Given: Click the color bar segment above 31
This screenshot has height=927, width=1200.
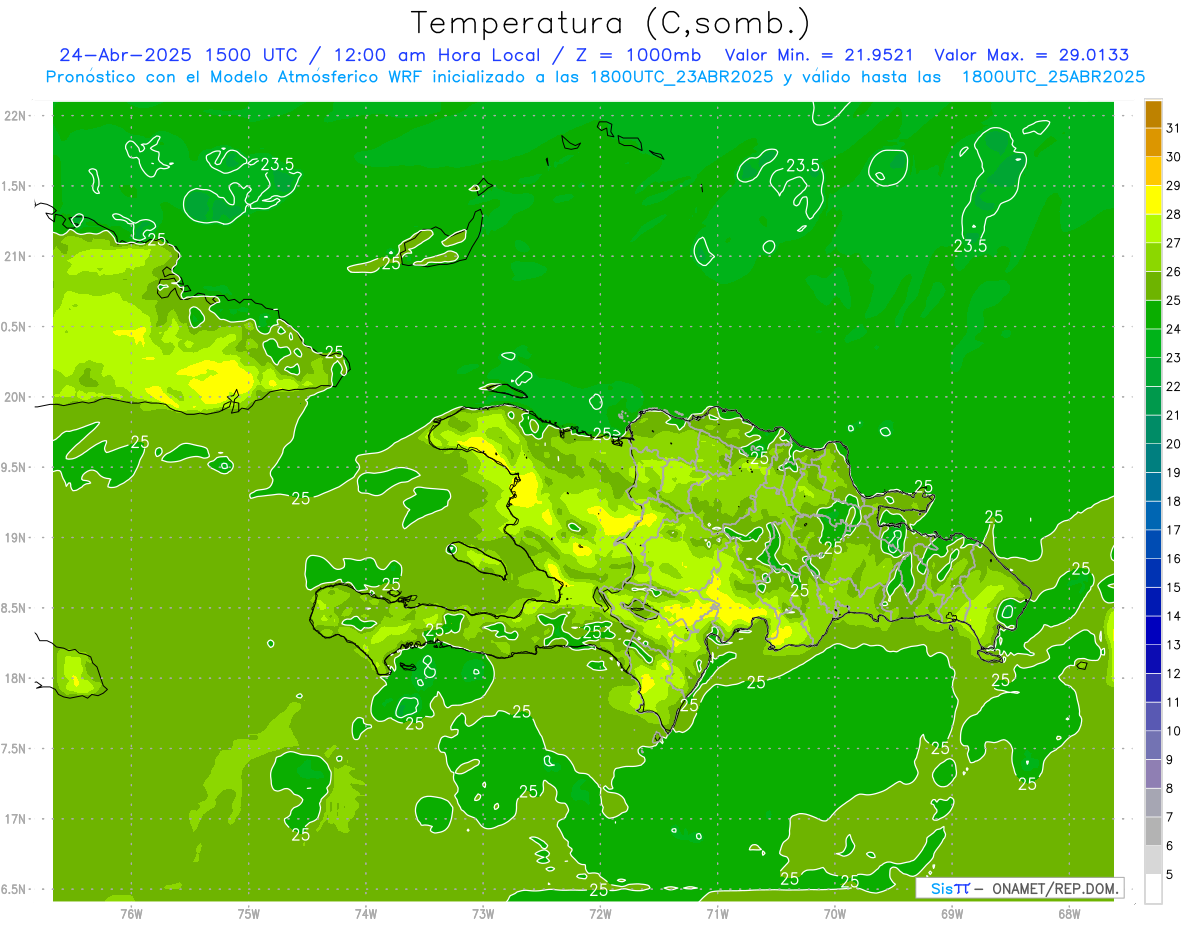Looking at the screenshot, I should 1153,113.
